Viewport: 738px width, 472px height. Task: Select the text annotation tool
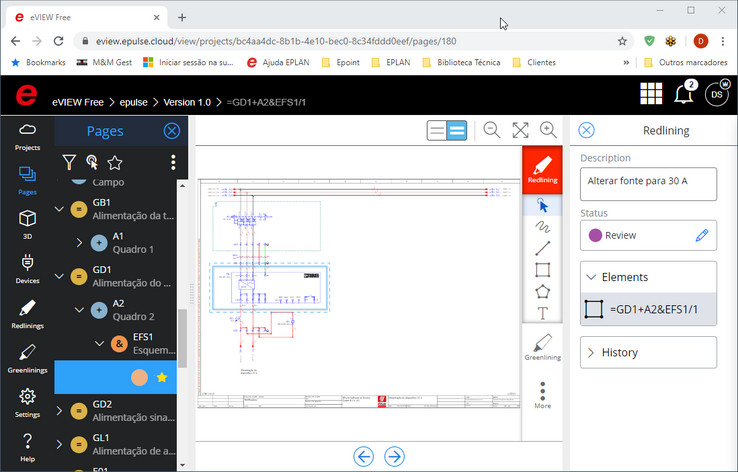pyautogui.click(x=543, y=313)
